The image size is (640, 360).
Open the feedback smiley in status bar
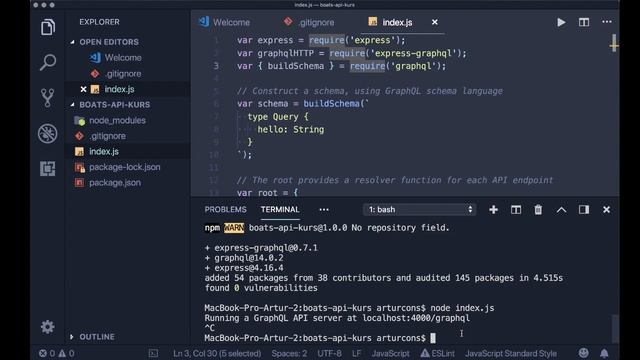click(584, 353)
